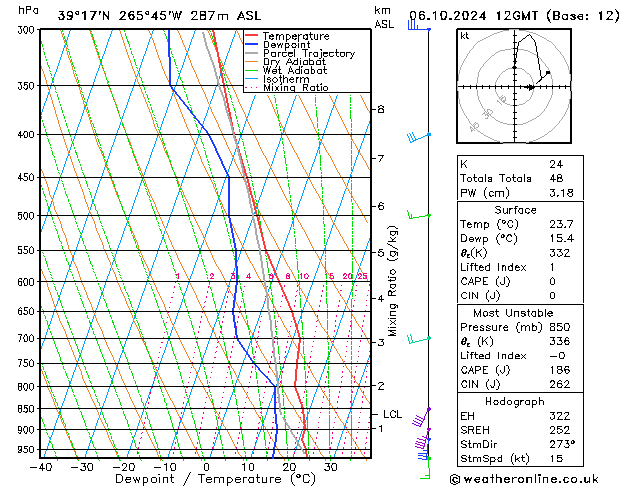The image size is (629, 486).
Task: Click the Hodograph section header in table
Action: click(x=515, y=401)
